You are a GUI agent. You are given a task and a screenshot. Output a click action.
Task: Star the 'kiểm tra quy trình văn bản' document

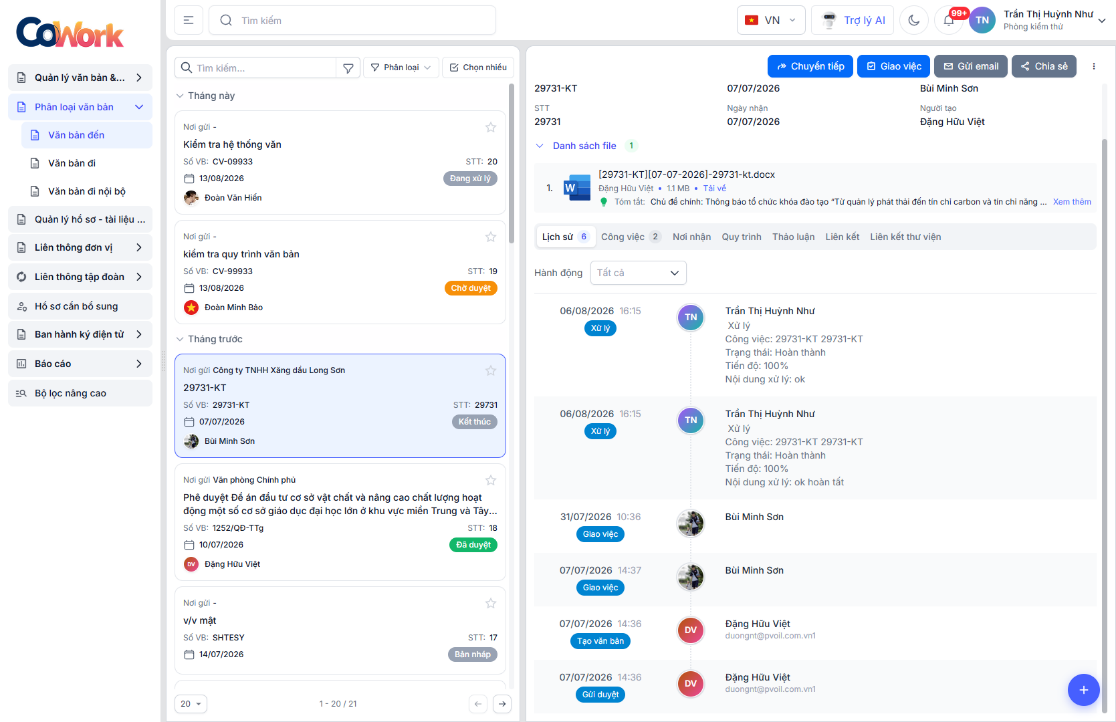point(490,237)
